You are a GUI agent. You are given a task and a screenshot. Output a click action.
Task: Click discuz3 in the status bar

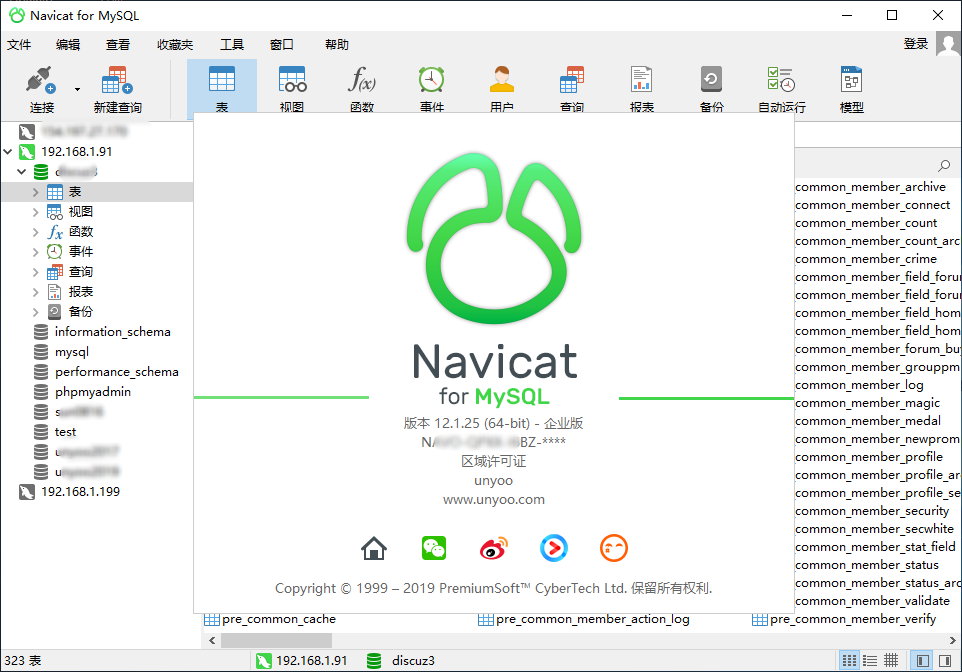413,660
